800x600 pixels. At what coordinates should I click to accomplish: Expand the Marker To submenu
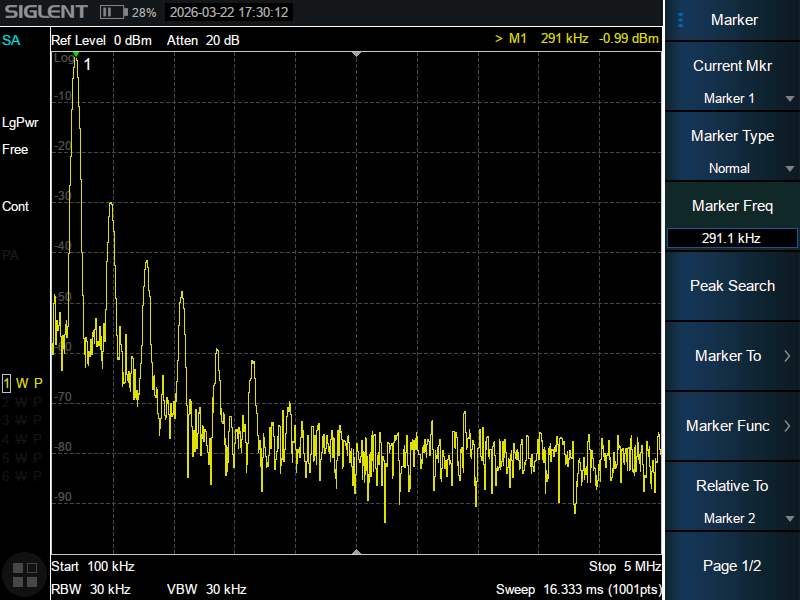[x=732, y=356]
